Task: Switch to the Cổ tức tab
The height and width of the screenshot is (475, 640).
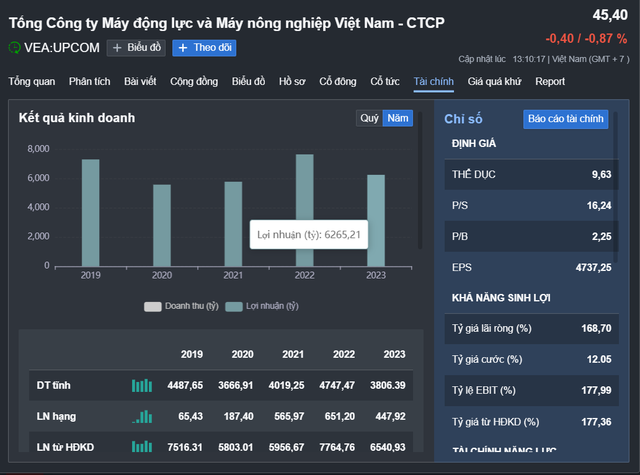Action: click(385, 81)
